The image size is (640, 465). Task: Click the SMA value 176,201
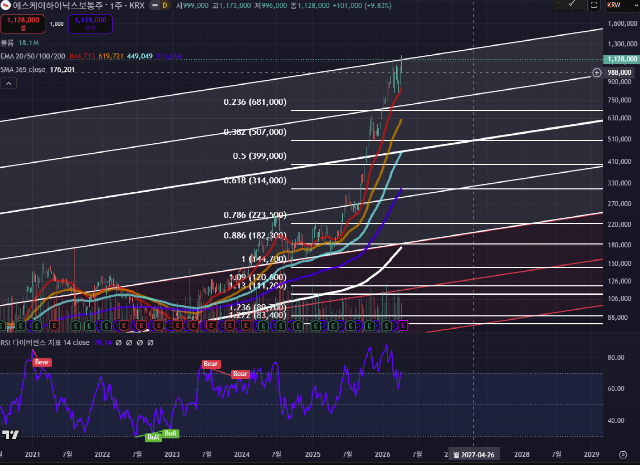pos(62,70)
